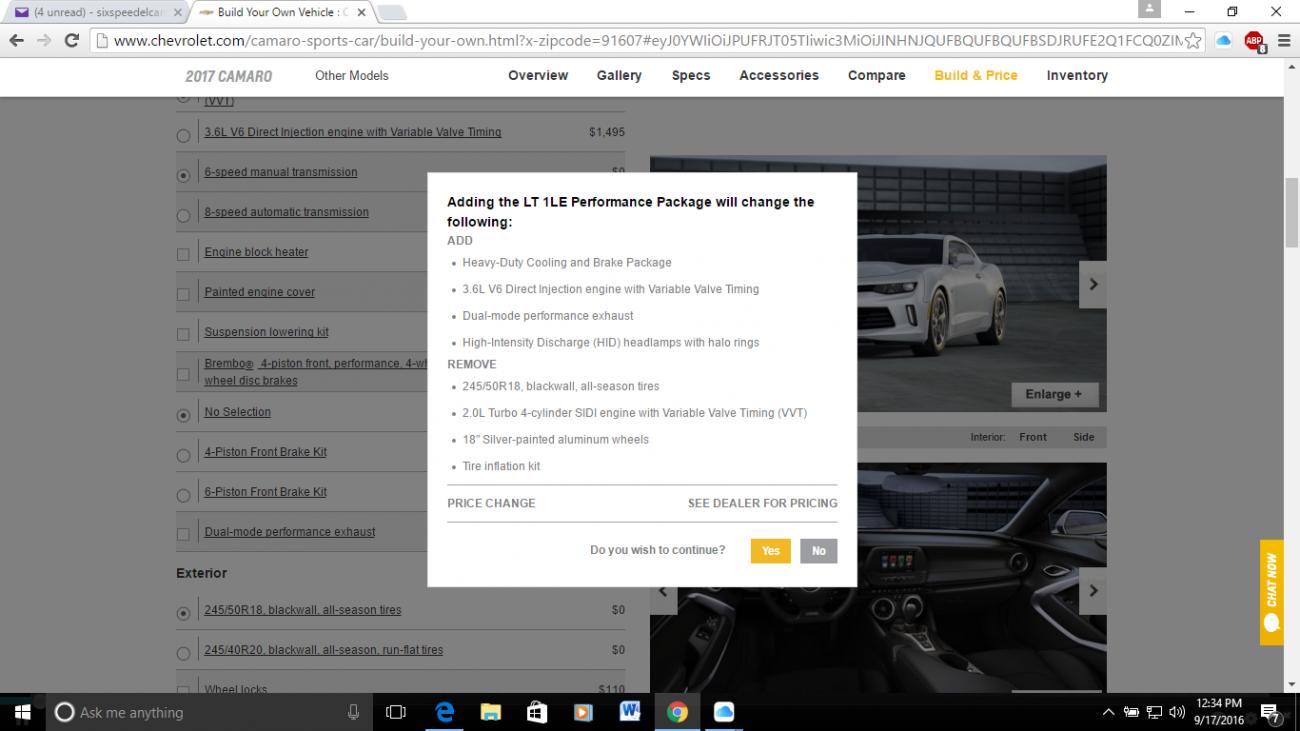Viewport: 1300px width, 731px height.
Task: Tick the Suspension lowering kit checkbox
Action: point(183,335)
